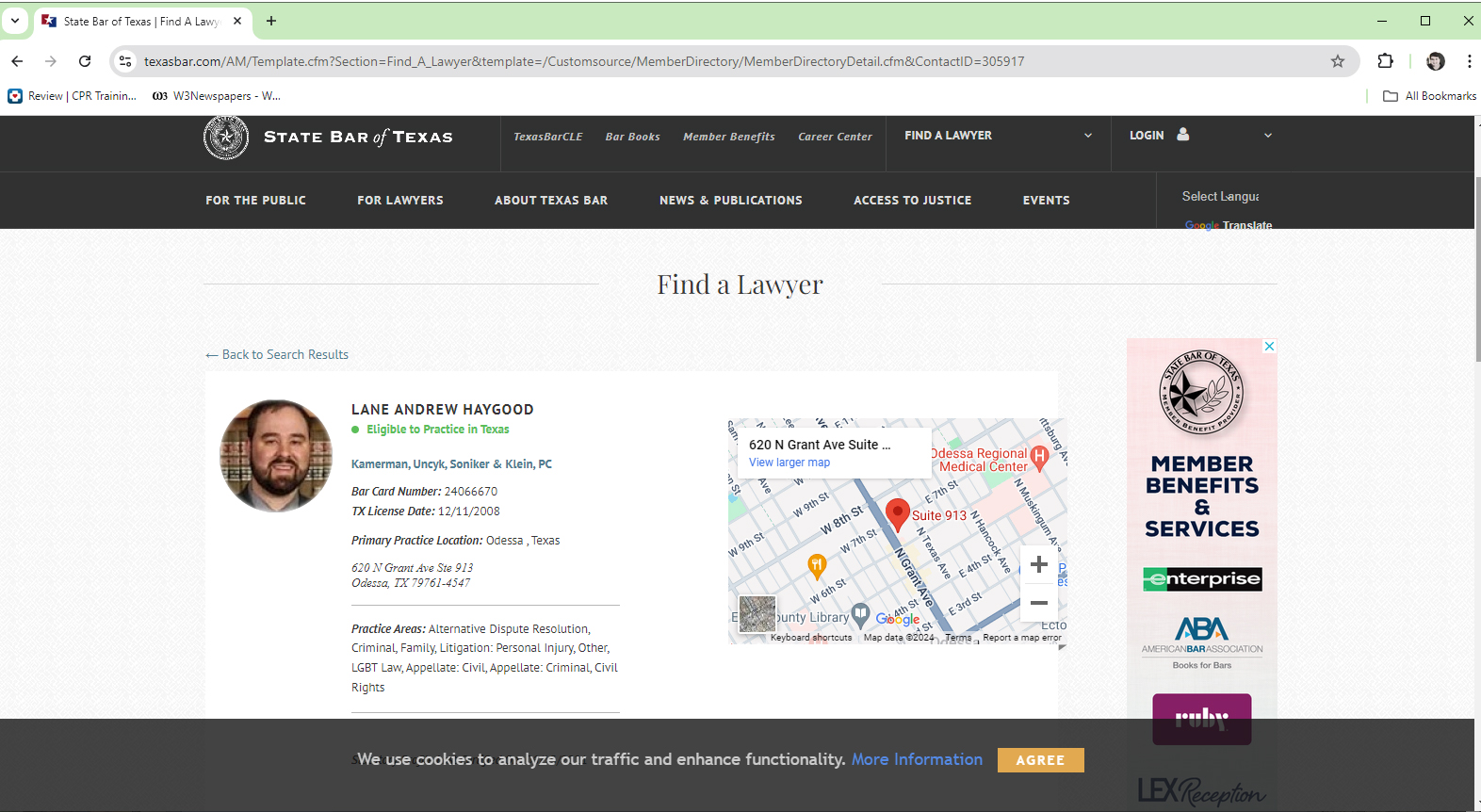Click the Enterprise logo in the ad

(x=1202, y=578)
